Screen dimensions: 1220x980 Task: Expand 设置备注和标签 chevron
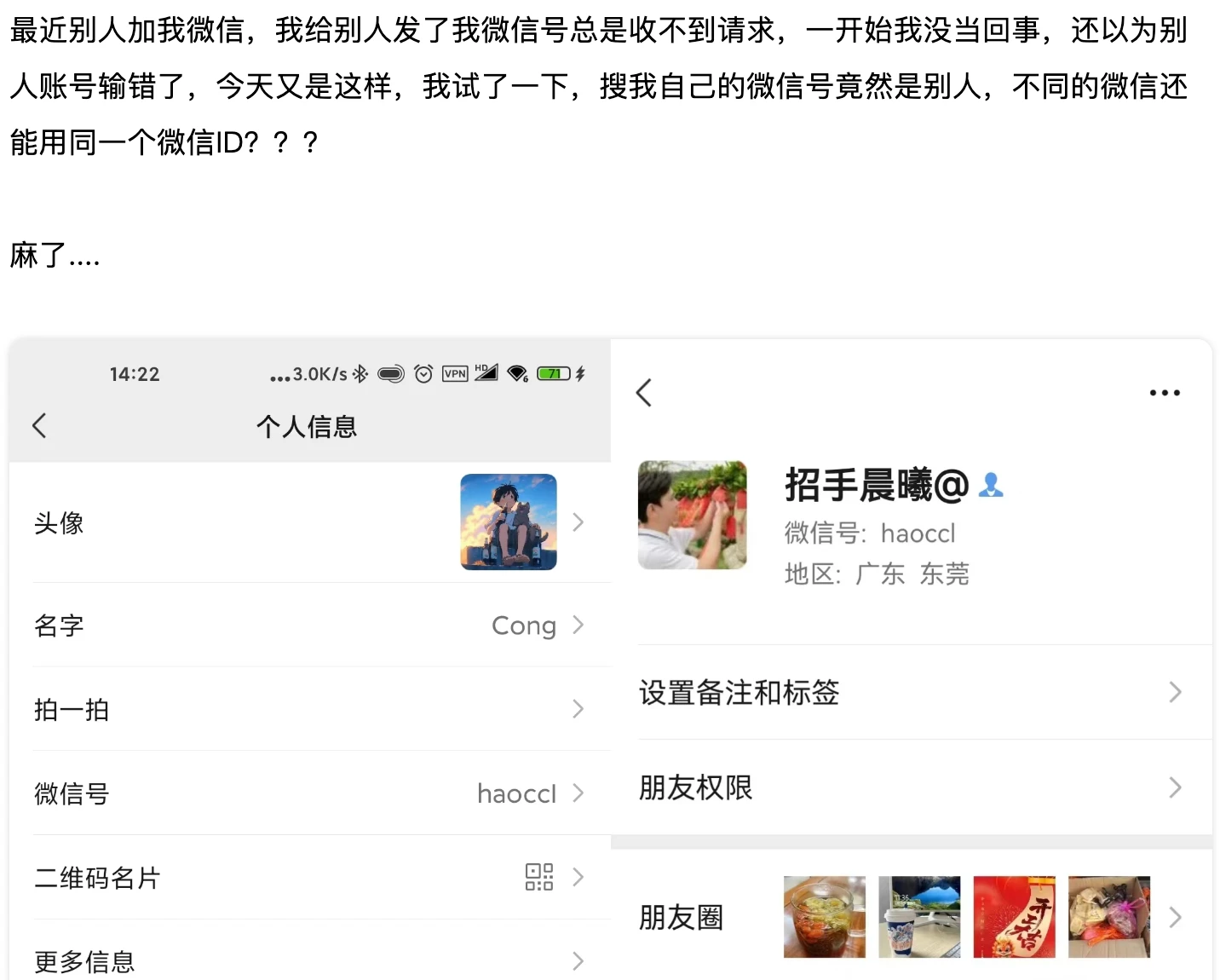1176,692
